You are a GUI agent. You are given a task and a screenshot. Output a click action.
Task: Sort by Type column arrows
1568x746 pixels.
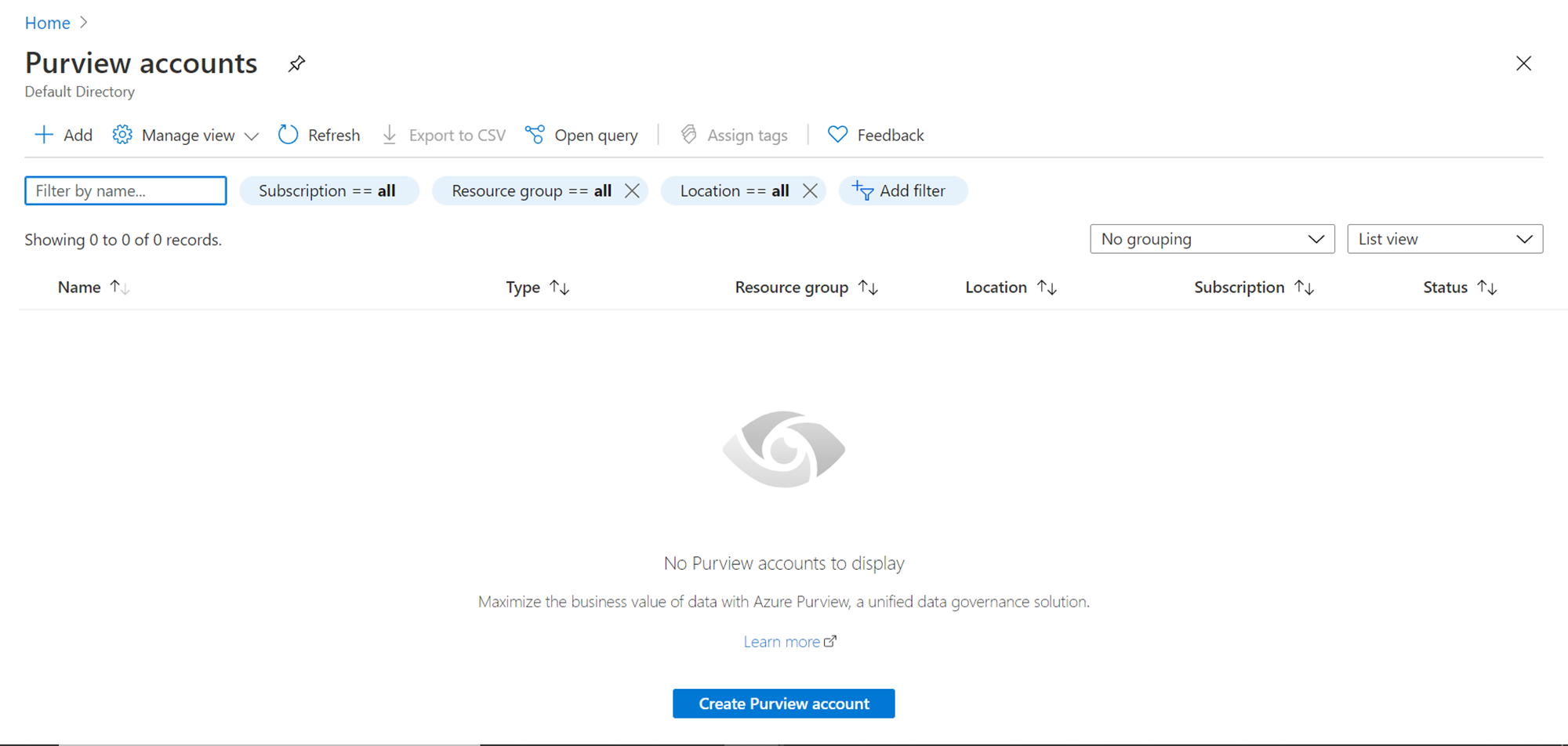(x=559, y=288)
